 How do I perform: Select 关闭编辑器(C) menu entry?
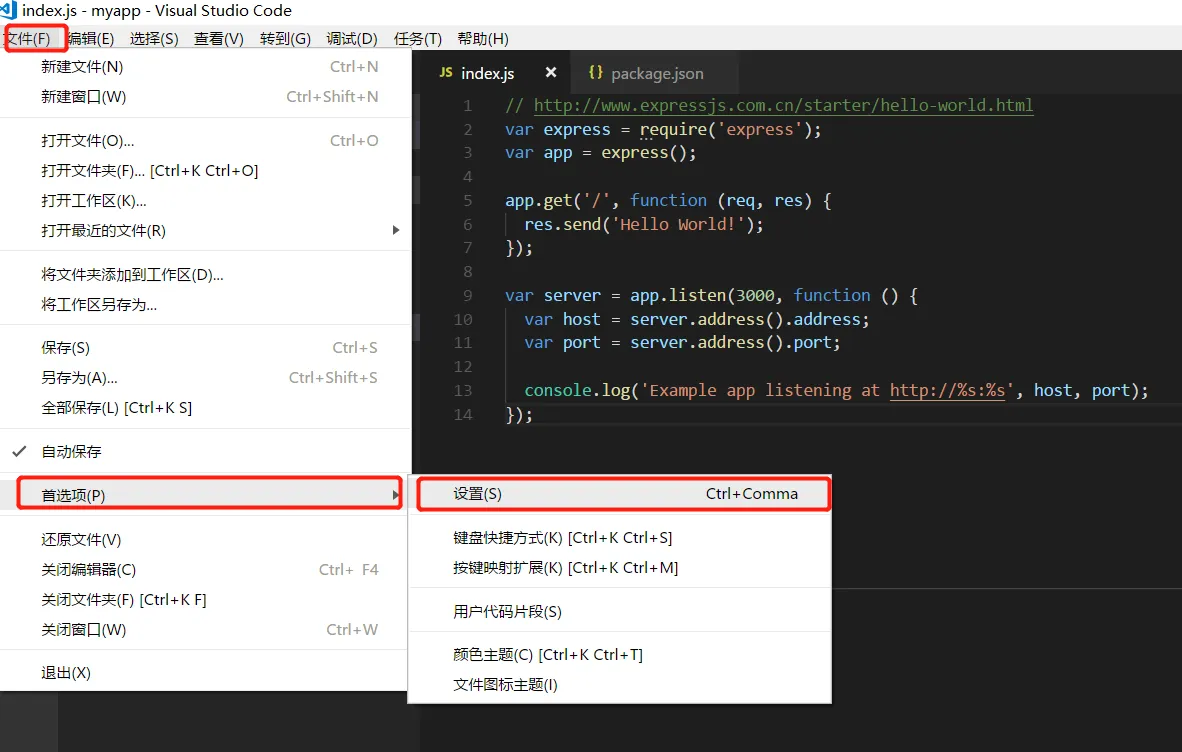[x=206, y=570]
